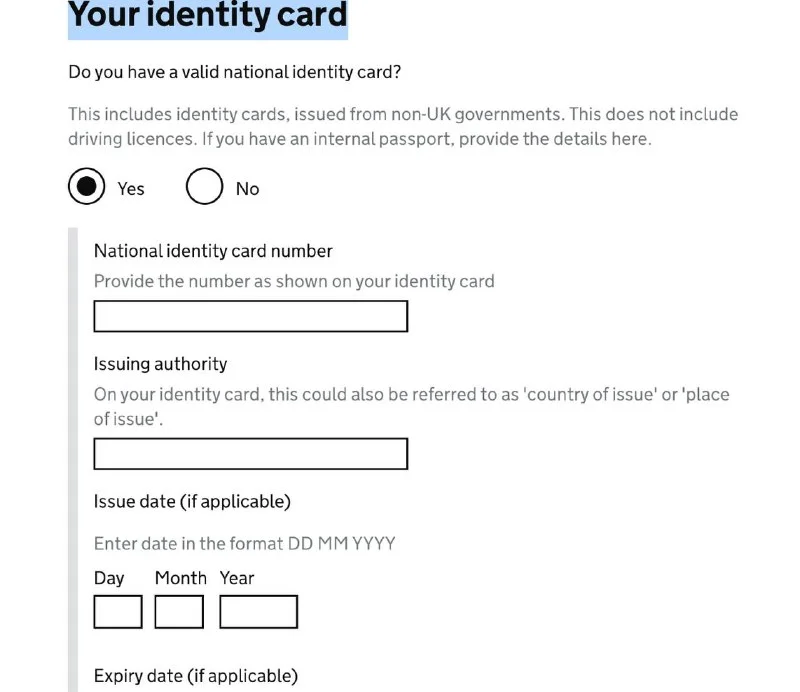
Task: Click the 'Provide the number as shown' hint
Action: click(294, 281)
